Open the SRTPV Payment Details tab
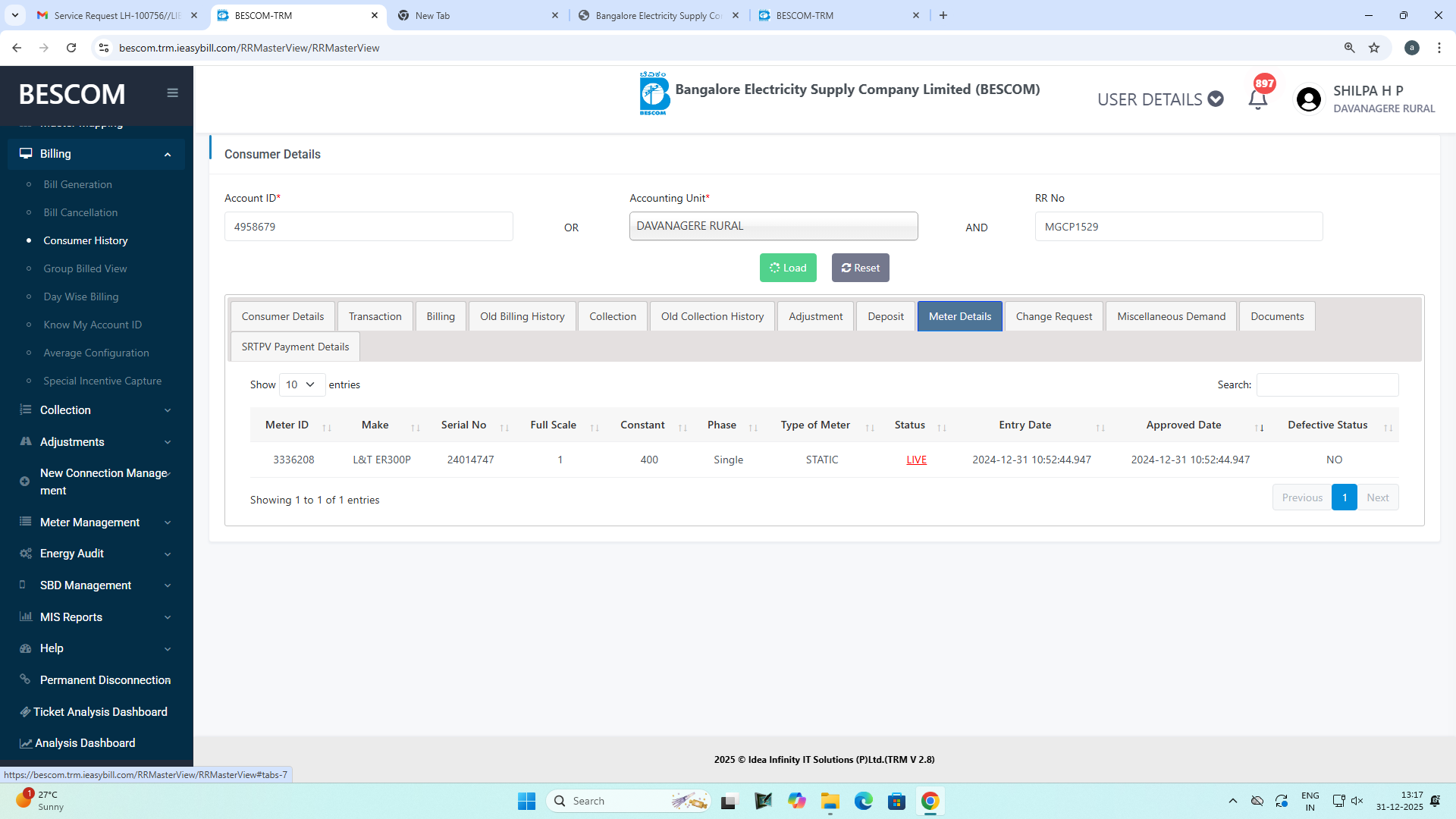 (x=295, y=347)
